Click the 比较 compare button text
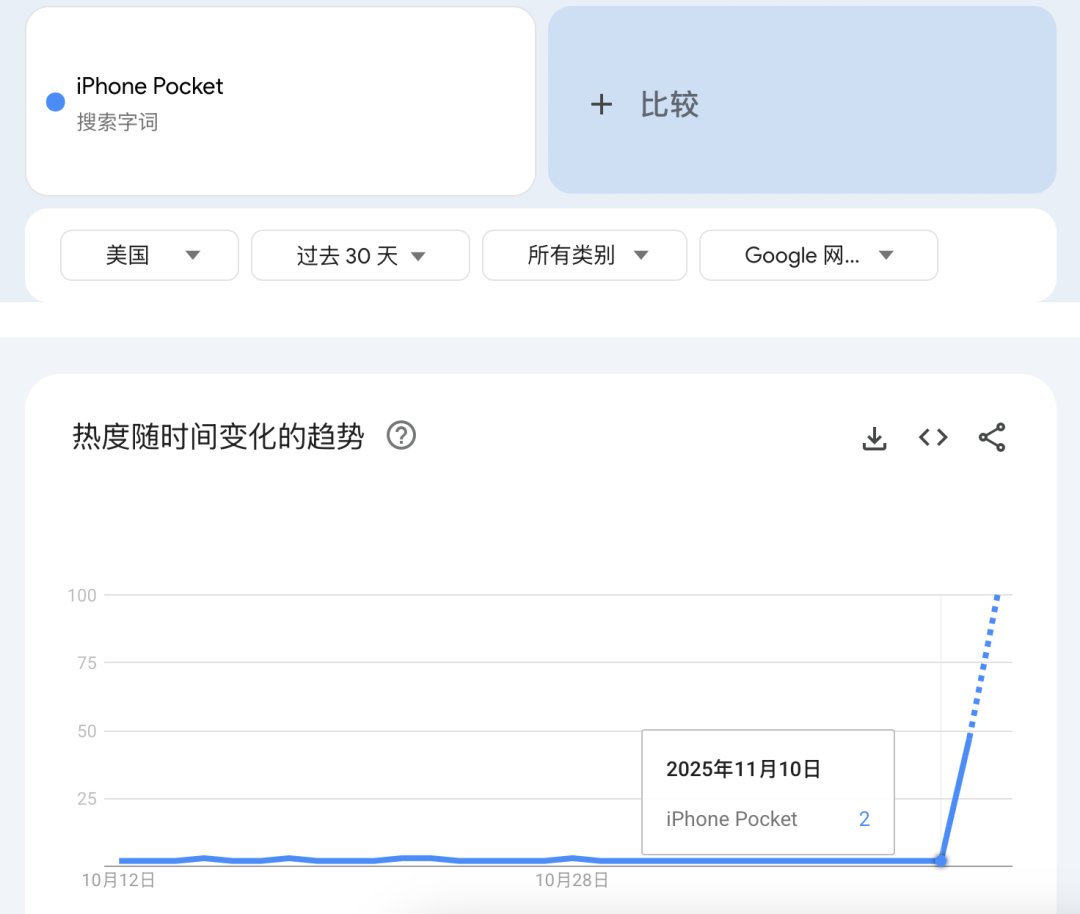 pos(669,104)
